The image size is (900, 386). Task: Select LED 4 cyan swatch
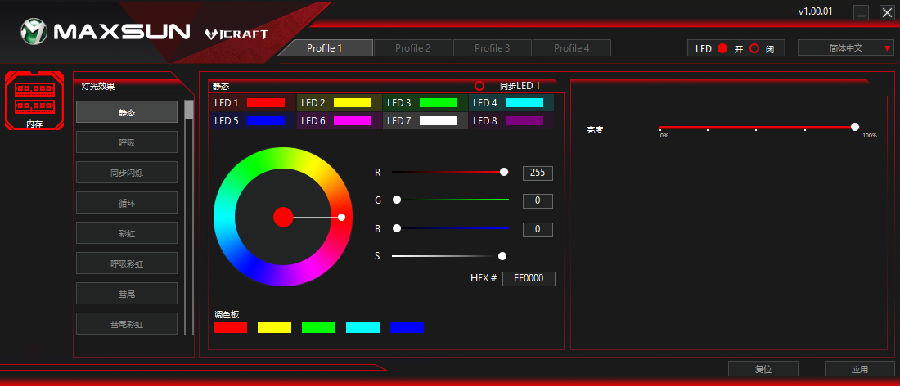pos(525,103)
